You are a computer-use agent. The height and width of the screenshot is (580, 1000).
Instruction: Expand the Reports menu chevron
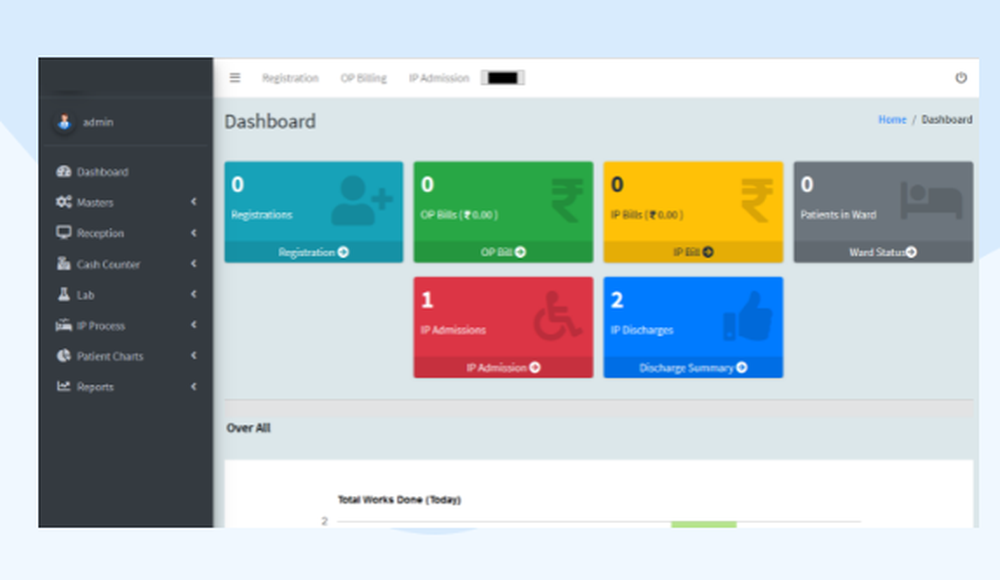click(x=194, y=387)
